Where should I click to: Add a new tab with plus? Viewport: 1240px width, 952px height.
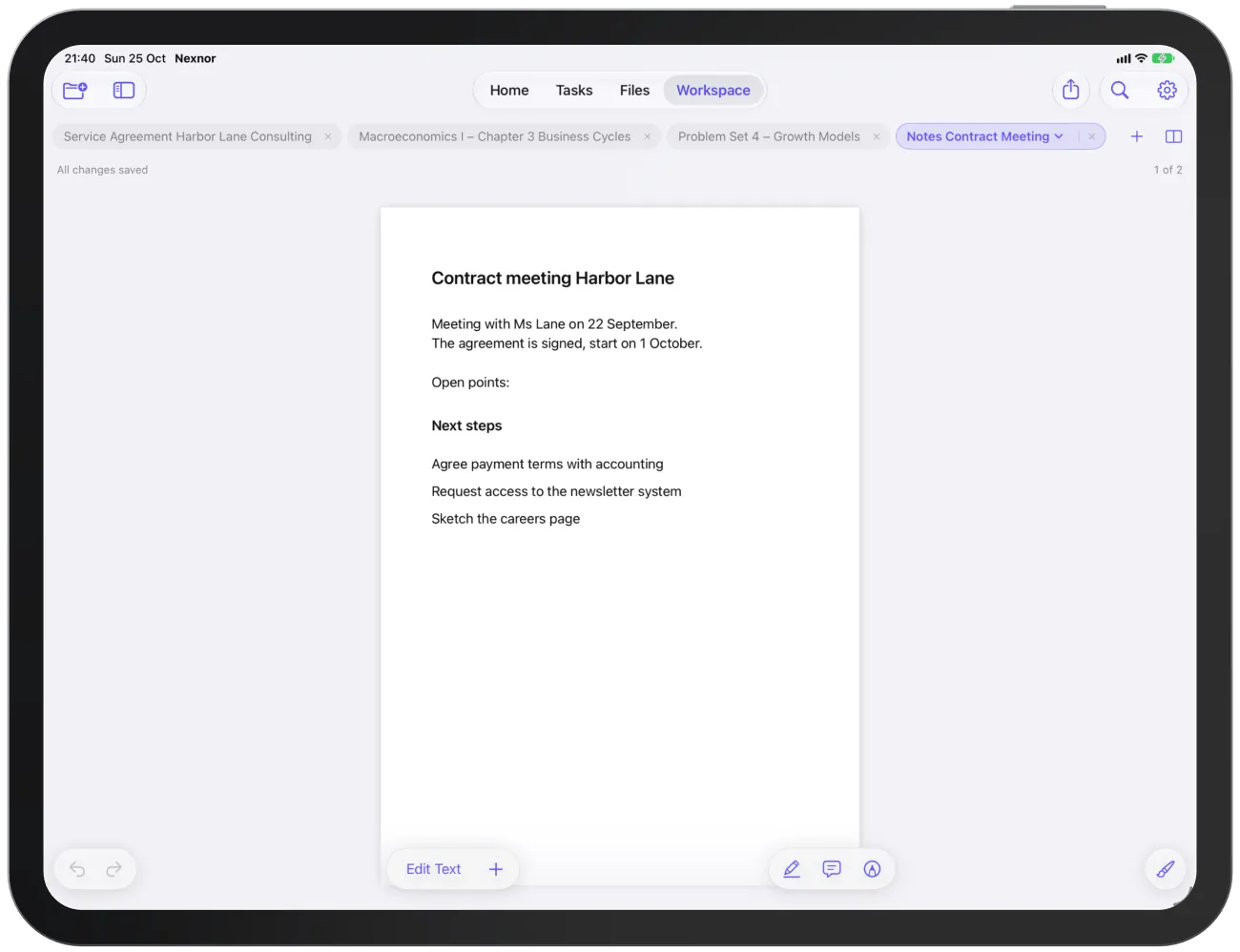click(x=1137, y=136)
